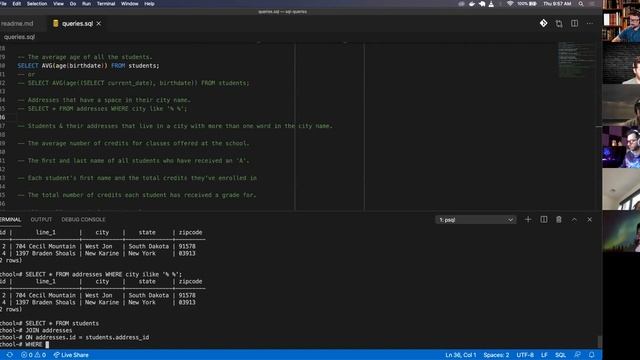Click comment on average number of credits
The image size is (640, 360).
click(x=133, y=143)
